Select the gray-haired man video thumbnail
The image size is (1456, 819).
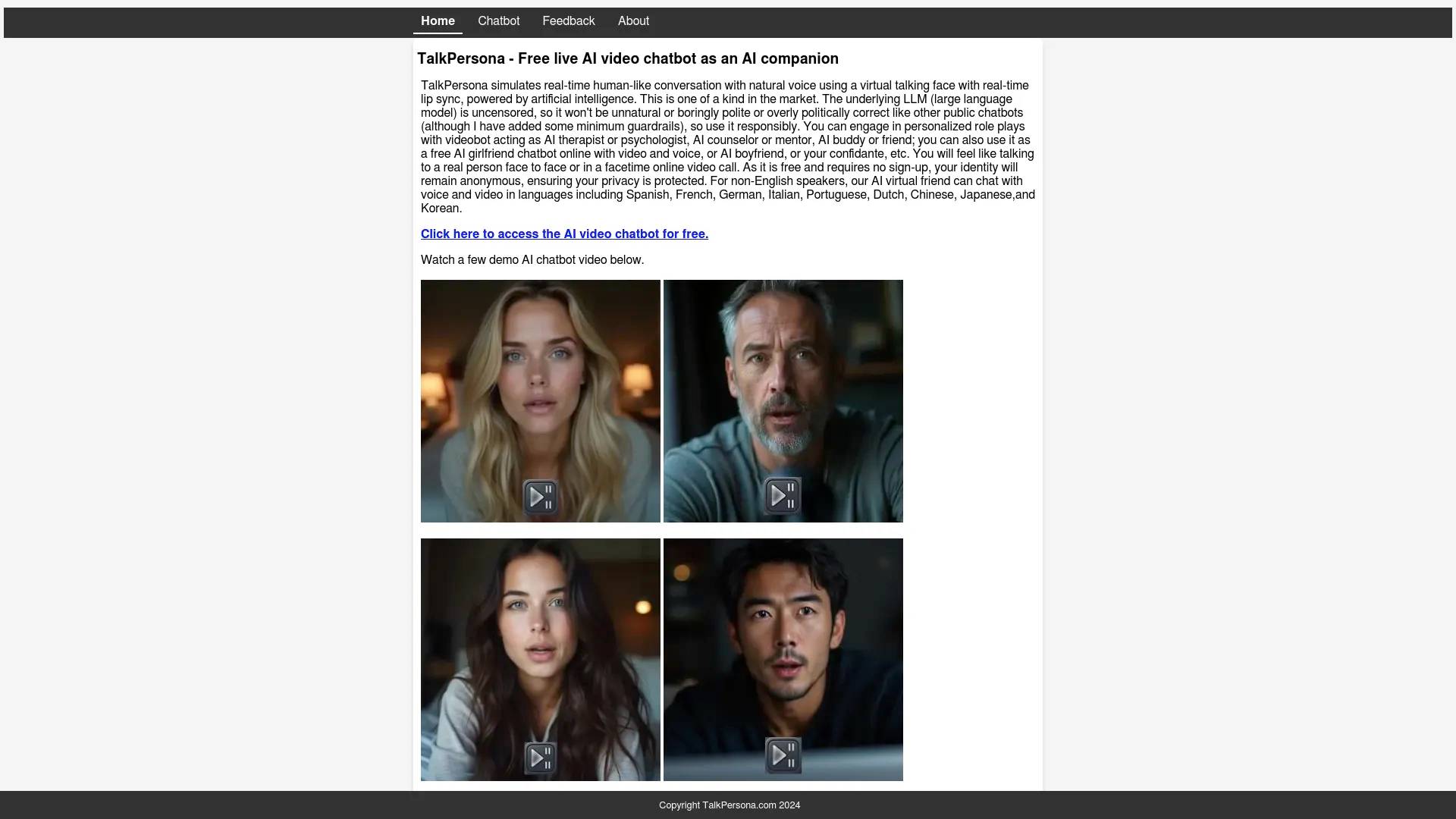click(783, 401)
